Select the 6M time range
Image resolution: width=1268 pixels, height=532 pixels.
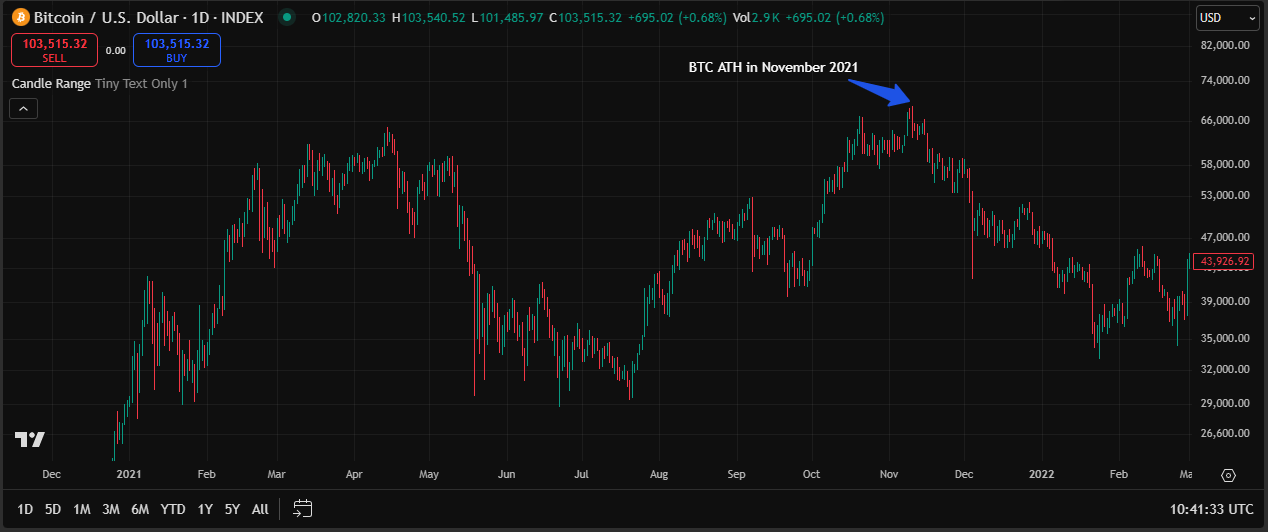140,509
